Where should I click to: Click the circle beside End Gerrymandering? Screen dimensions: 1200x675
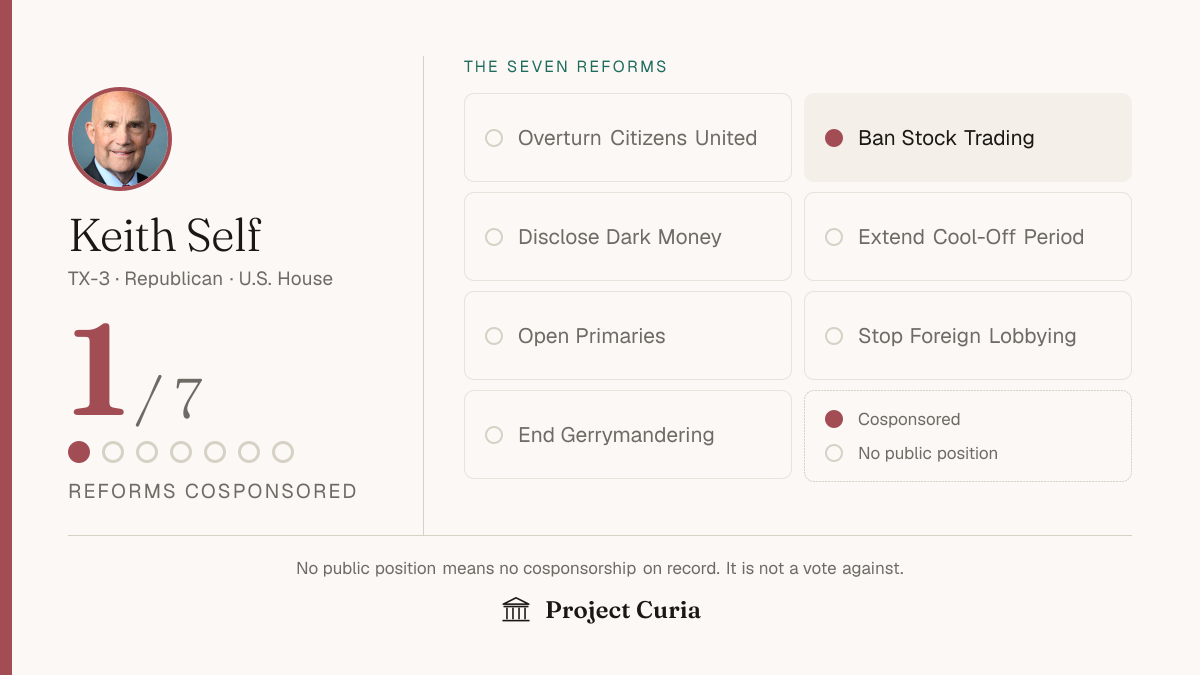coord(494,435)
